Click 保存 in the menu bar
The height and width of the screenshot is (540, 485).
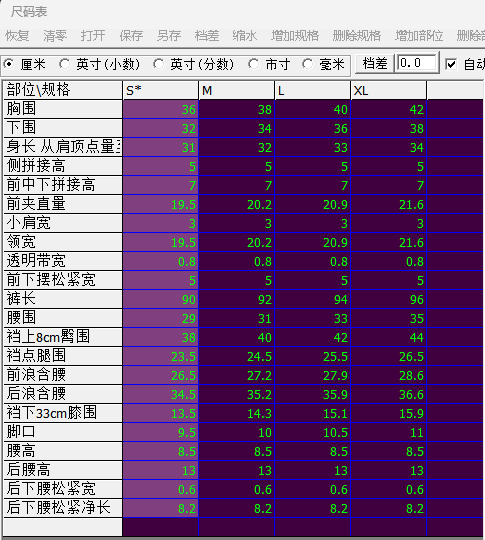click(131, 35)
